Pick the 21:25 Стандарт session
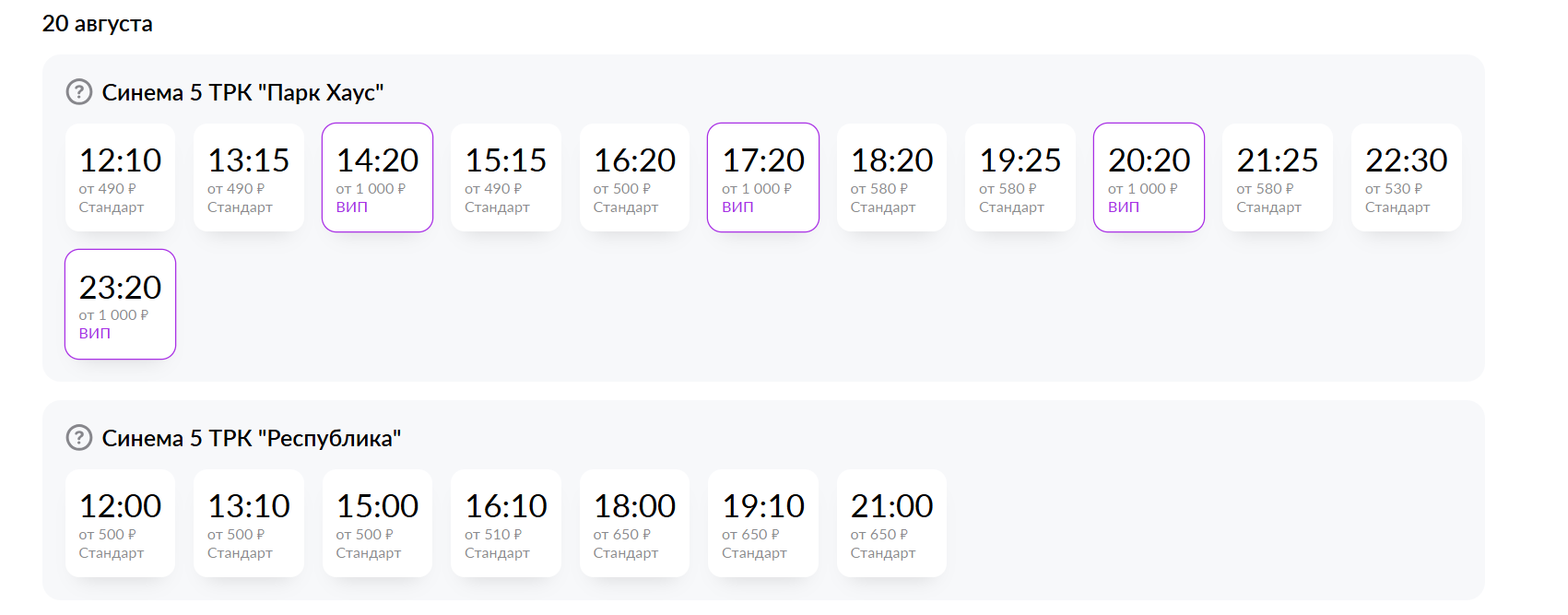 pyautogui.click(x=1278, y=178)
